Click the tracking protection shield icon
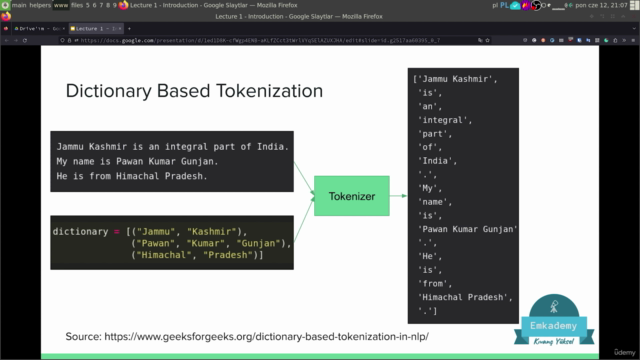 coord(62,40)
